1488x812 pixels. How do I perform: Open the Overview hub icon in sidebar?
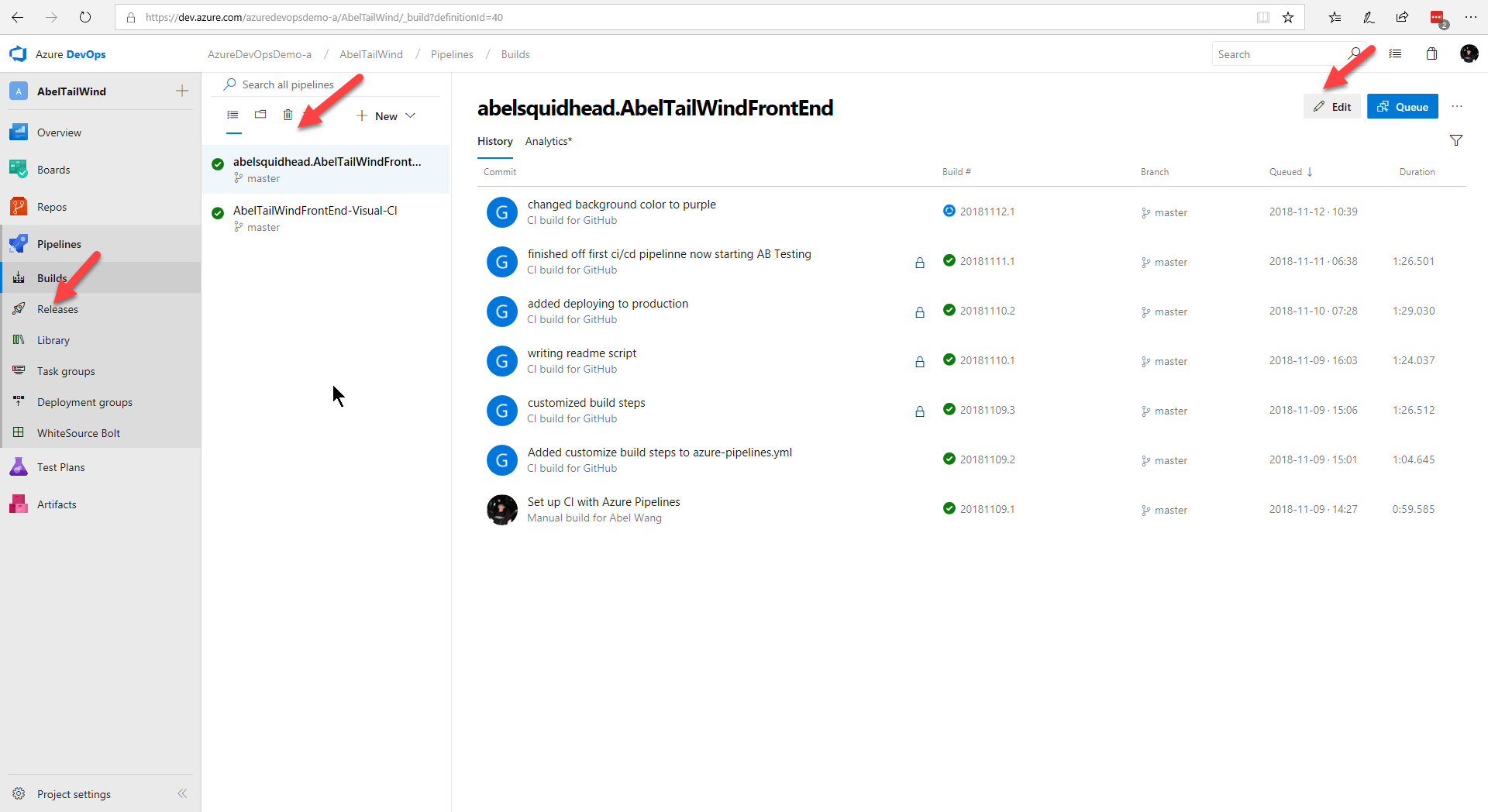click(19, 132)
